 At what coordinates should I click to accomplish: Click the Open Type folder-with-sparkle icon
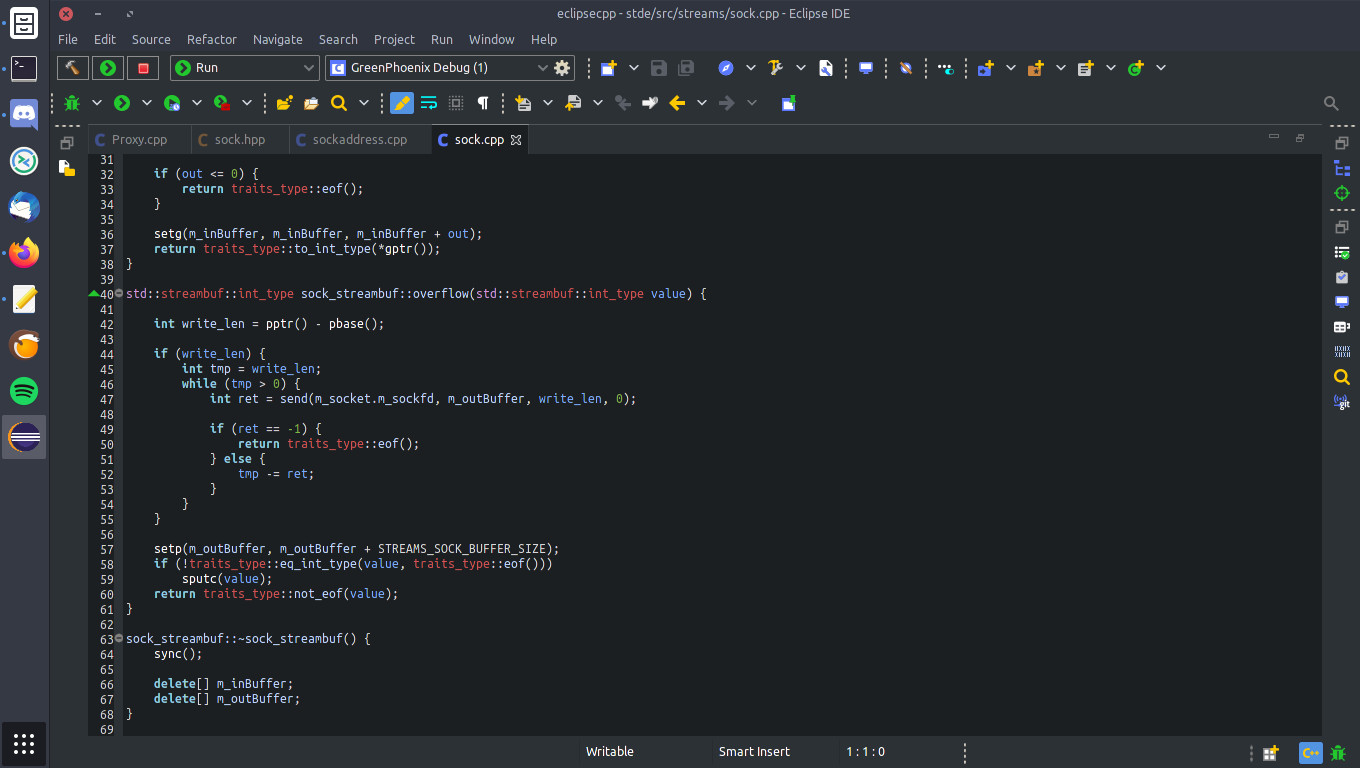[x=285, y=103]
